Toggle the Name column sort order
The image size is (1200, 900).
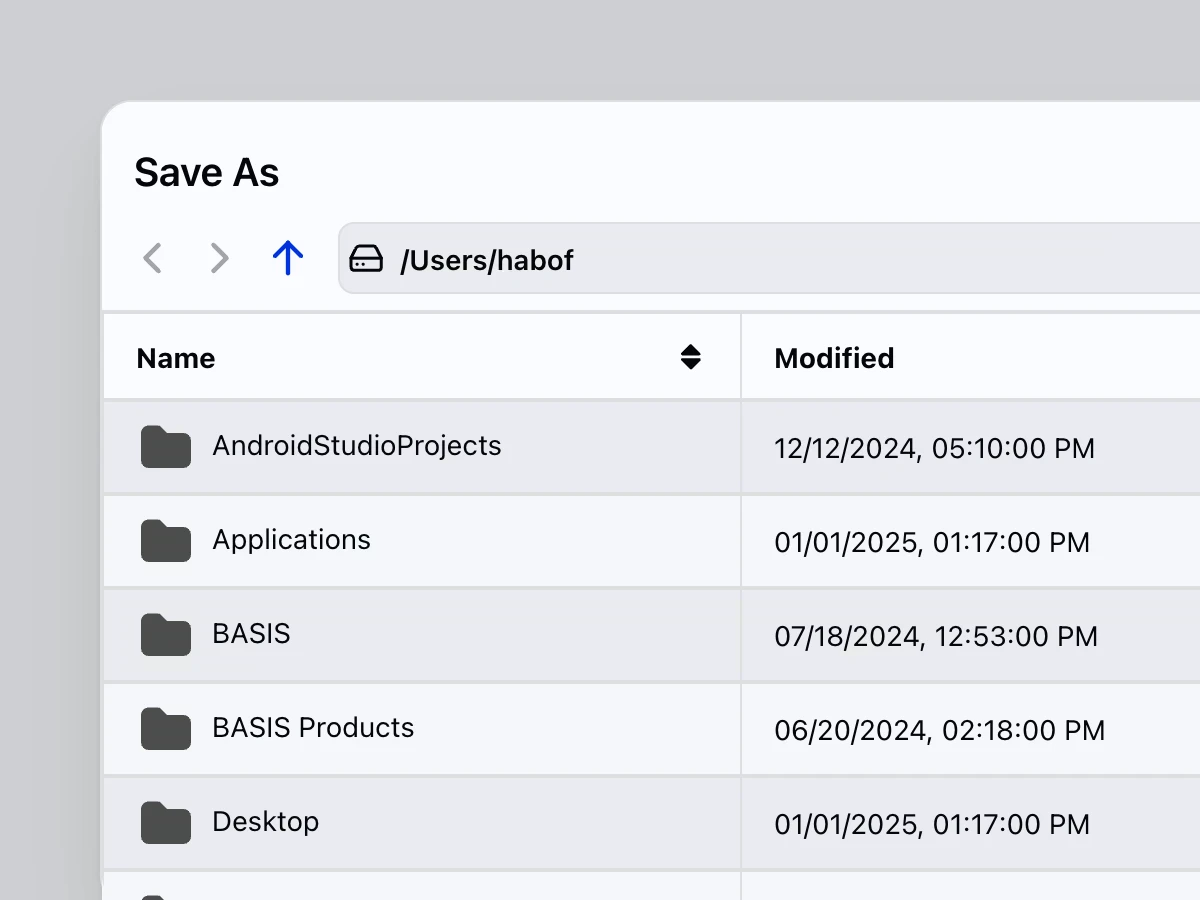(x=692, y=357)
